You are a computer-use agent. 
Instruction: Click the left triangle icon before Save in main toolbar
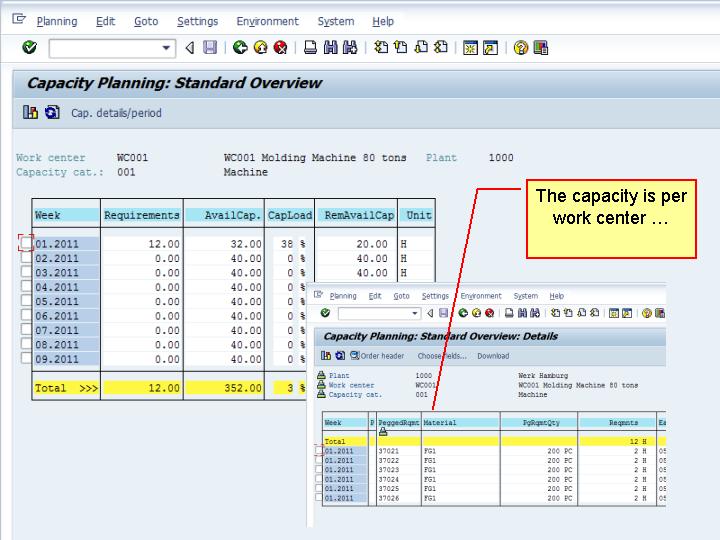coord(190,47)
